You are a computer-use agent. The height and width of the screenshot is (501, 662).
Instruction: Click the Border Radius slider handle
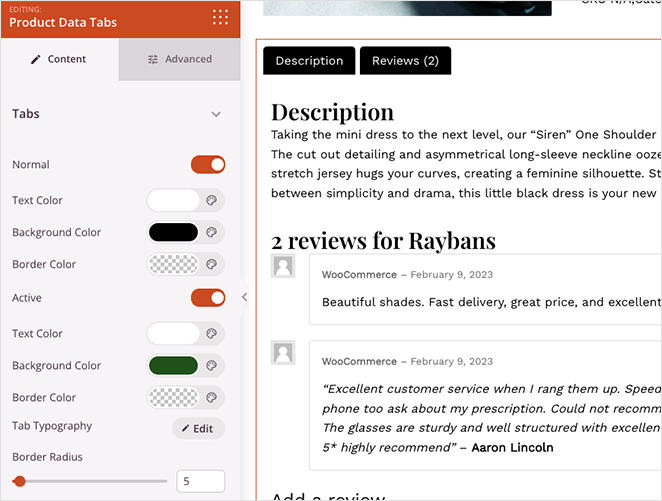tap(19, 481)
